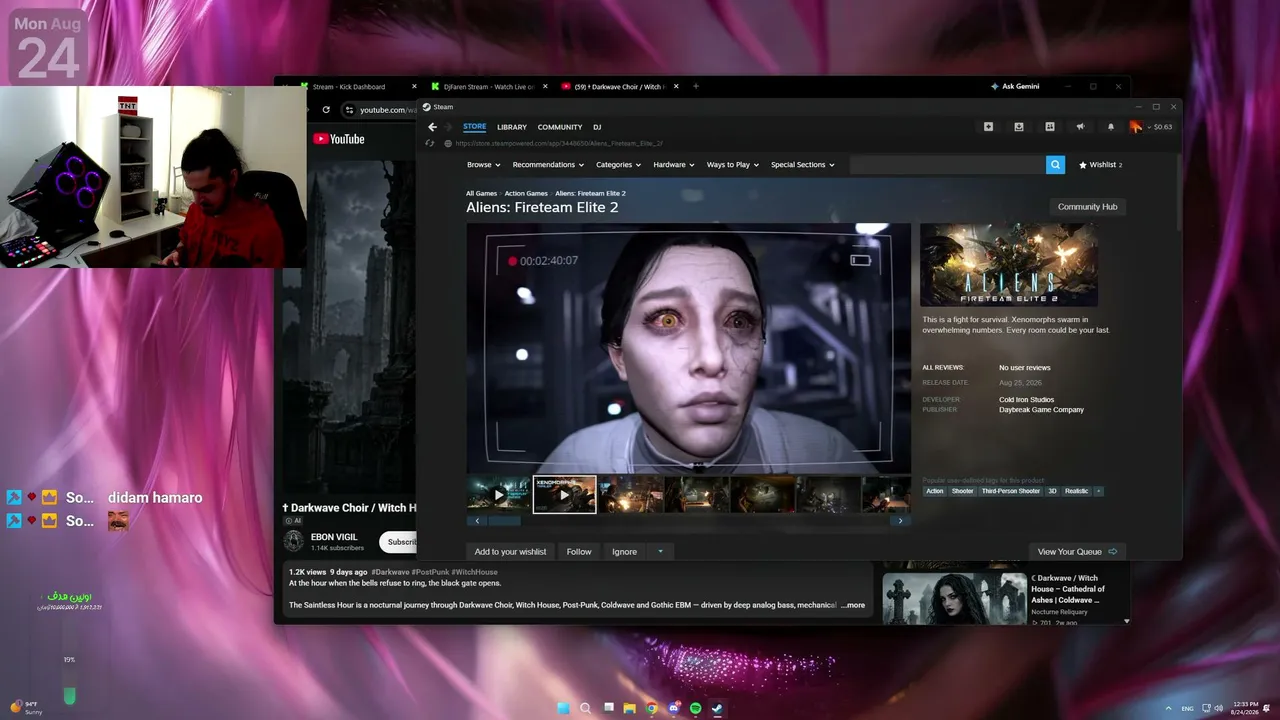
Task: Reload the YouTube page in Chrome
Action: (x=326, y=110)
